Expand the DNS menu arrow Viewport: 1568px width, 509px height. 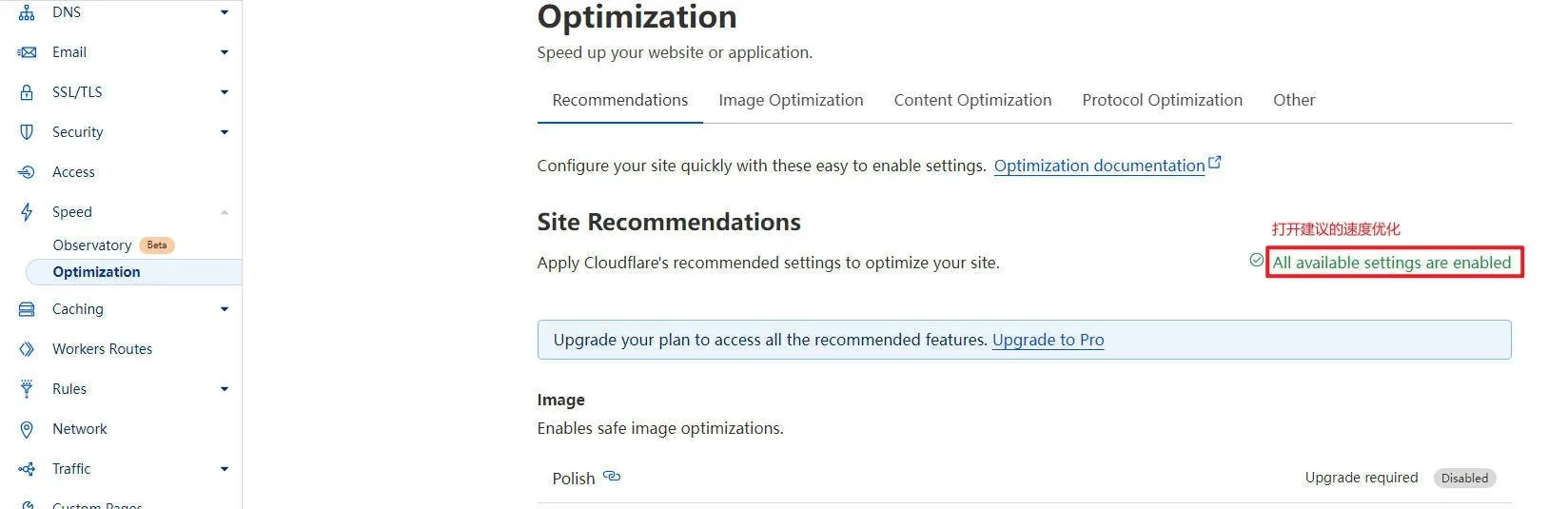click(225, 12)
